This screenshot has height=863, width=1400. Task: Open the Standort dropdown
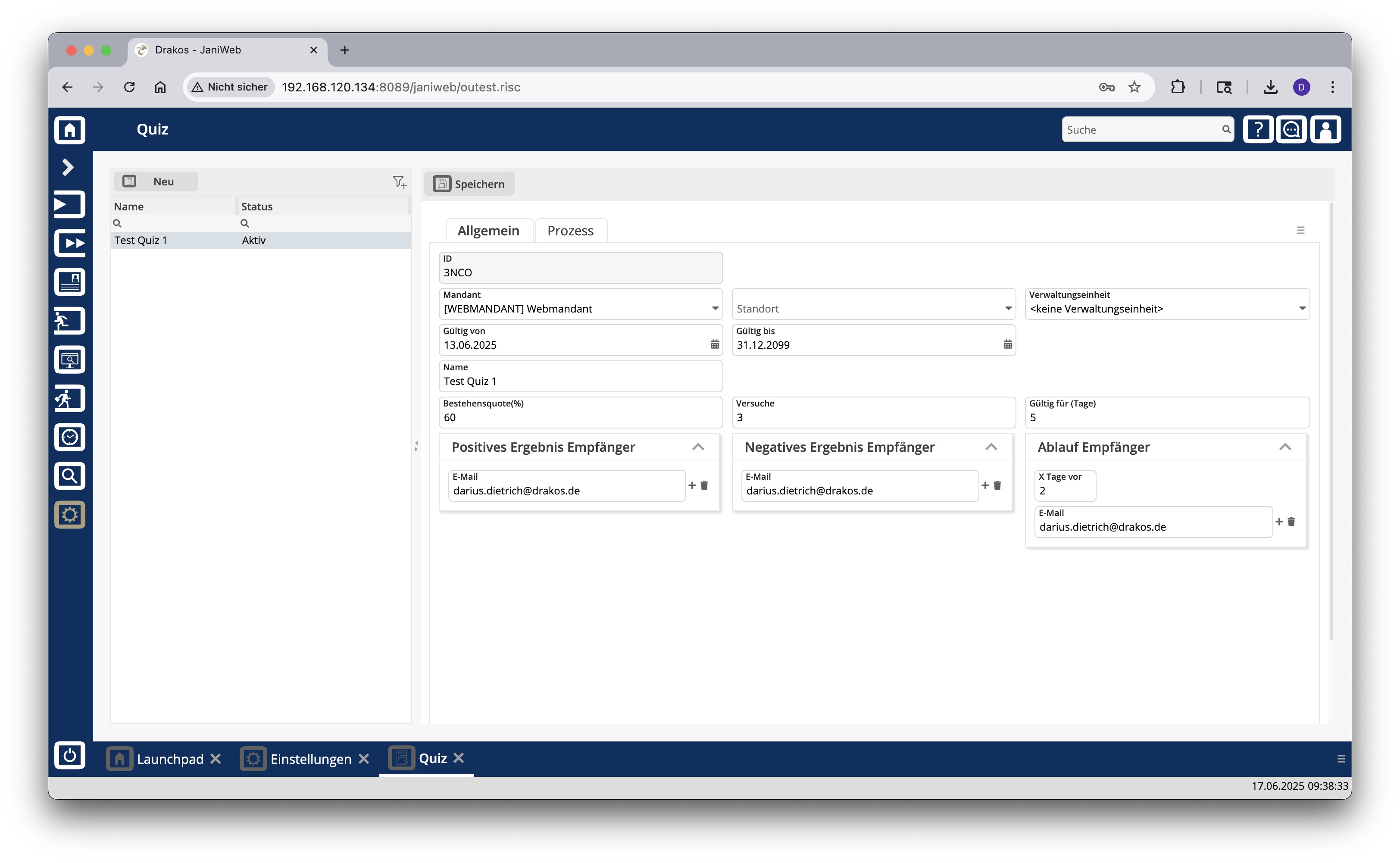pyautogui.click(x=874, y=304)
